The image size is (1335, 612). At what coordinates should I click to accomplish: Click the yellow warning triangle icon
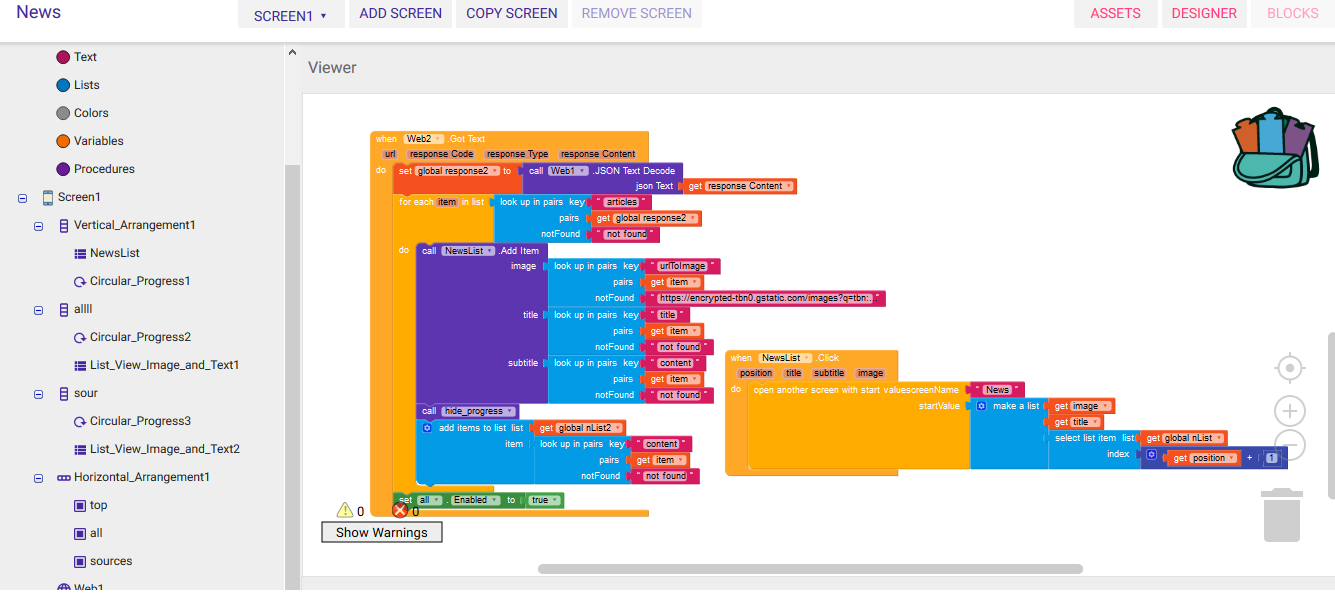pos(345,510)
